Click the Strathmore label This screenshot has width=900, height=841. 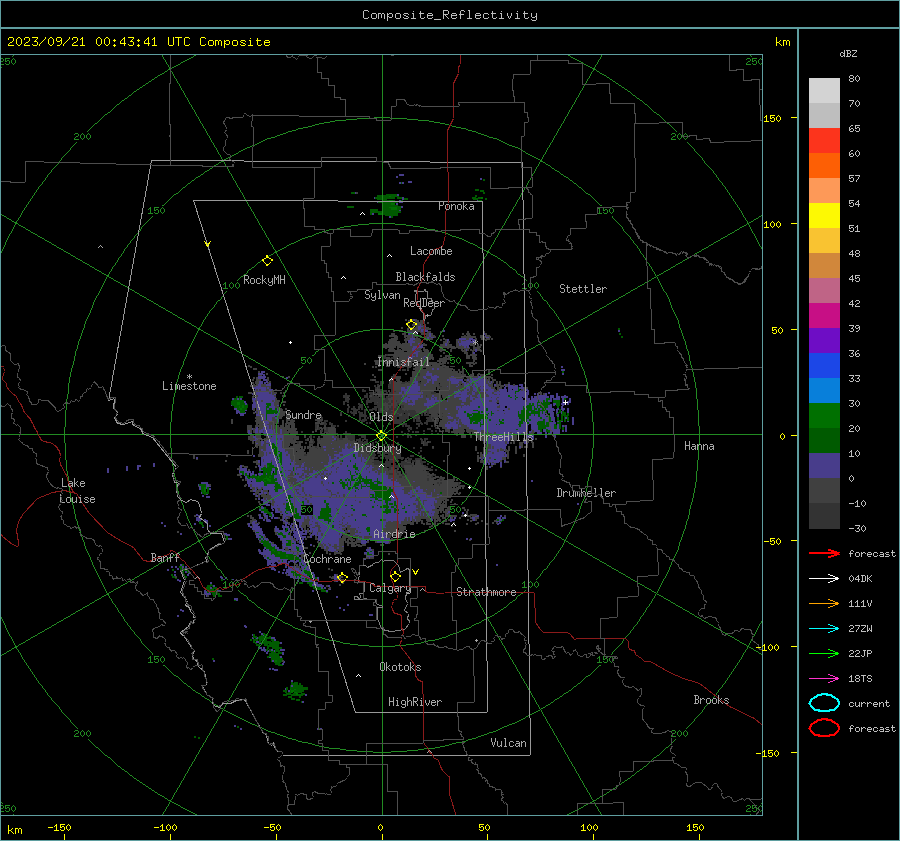(x=486, y=592)
